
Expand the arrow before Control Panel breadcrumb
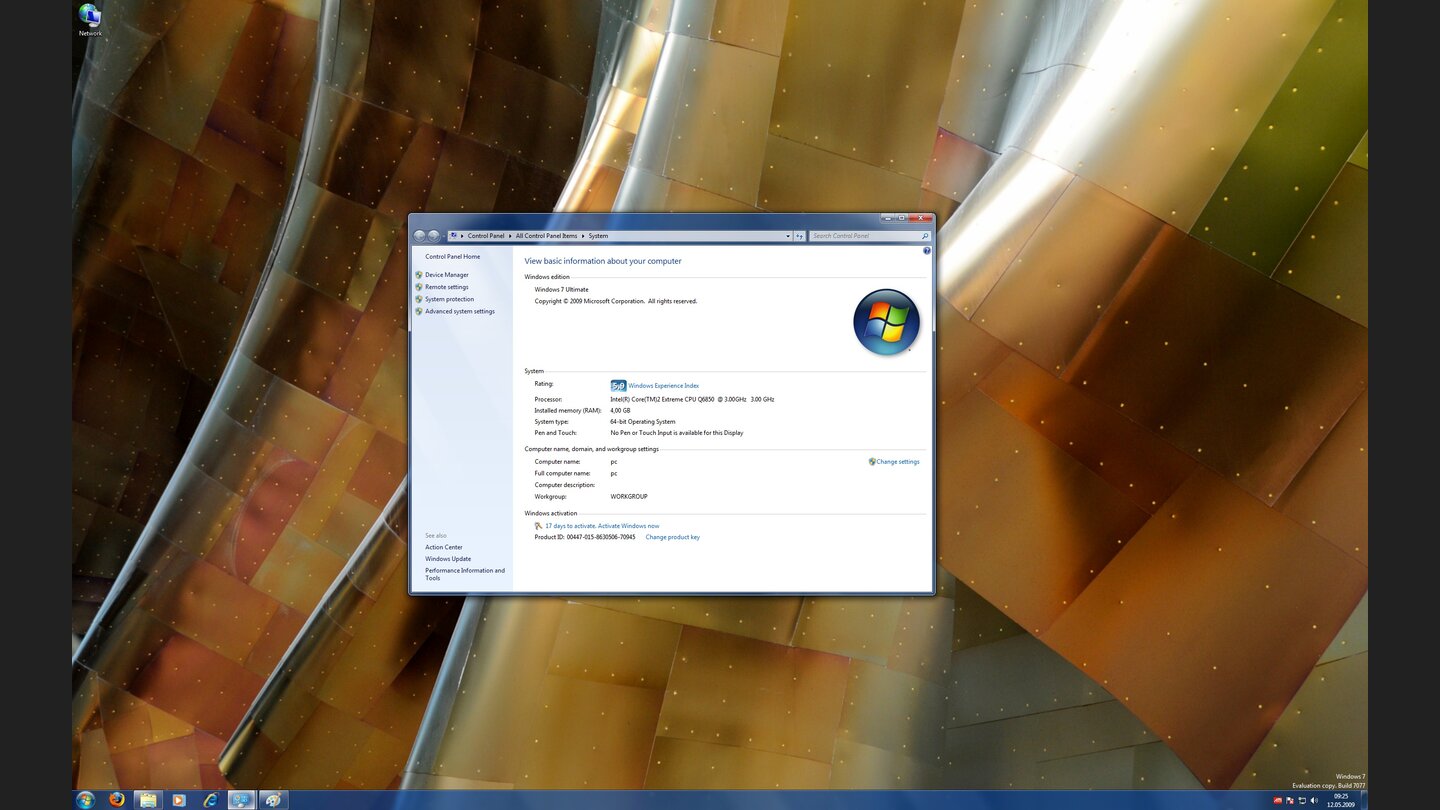pyautogui.click(x=463, y=236)
